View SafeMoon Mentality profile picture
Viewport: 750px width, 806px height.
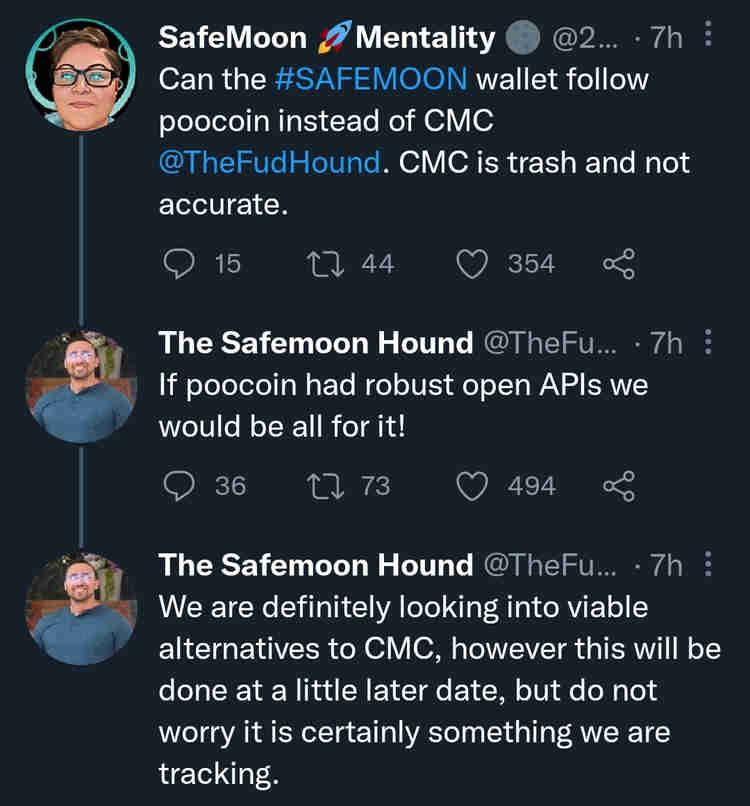(x=80, y=74)
